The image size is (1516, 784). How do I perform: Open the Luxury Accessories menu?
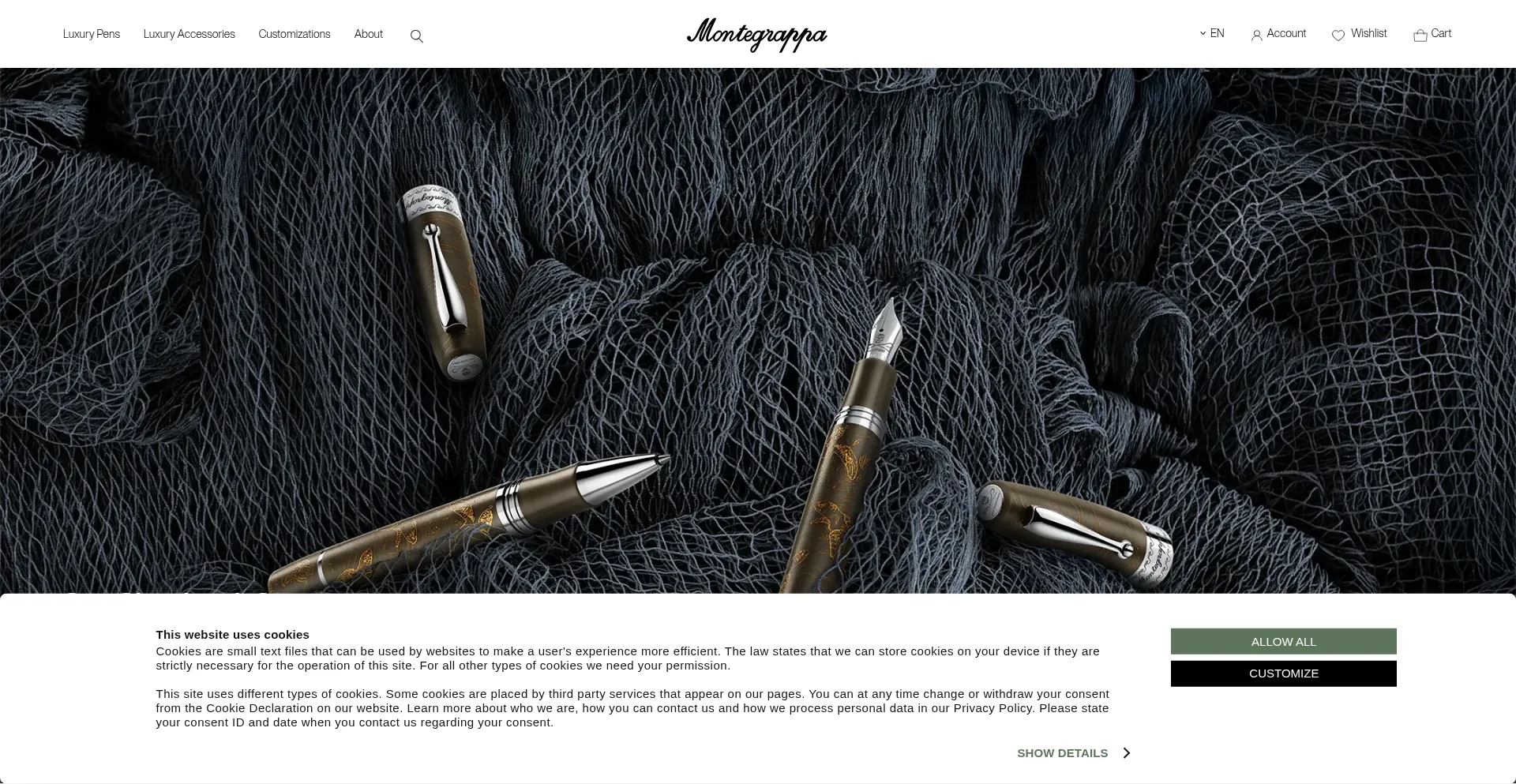tap(189, 34)
